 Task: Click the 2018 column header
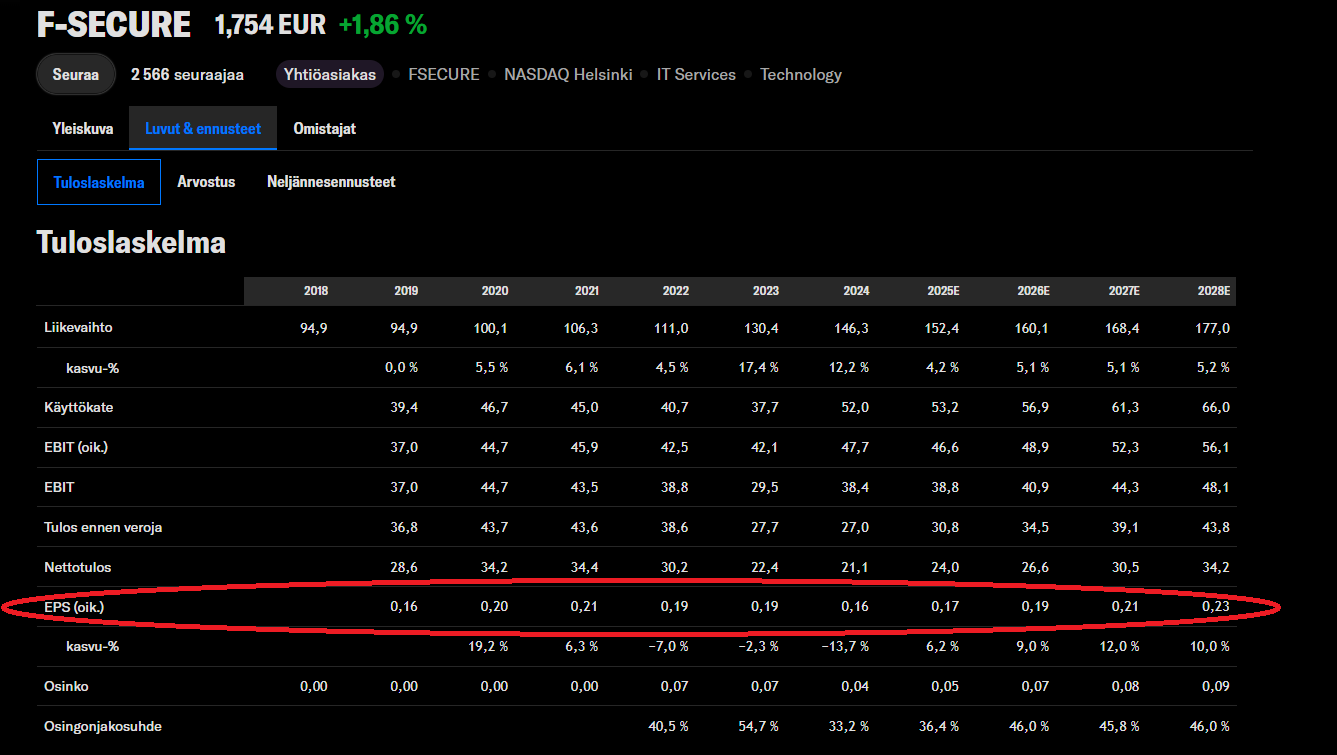coord(316,291)
